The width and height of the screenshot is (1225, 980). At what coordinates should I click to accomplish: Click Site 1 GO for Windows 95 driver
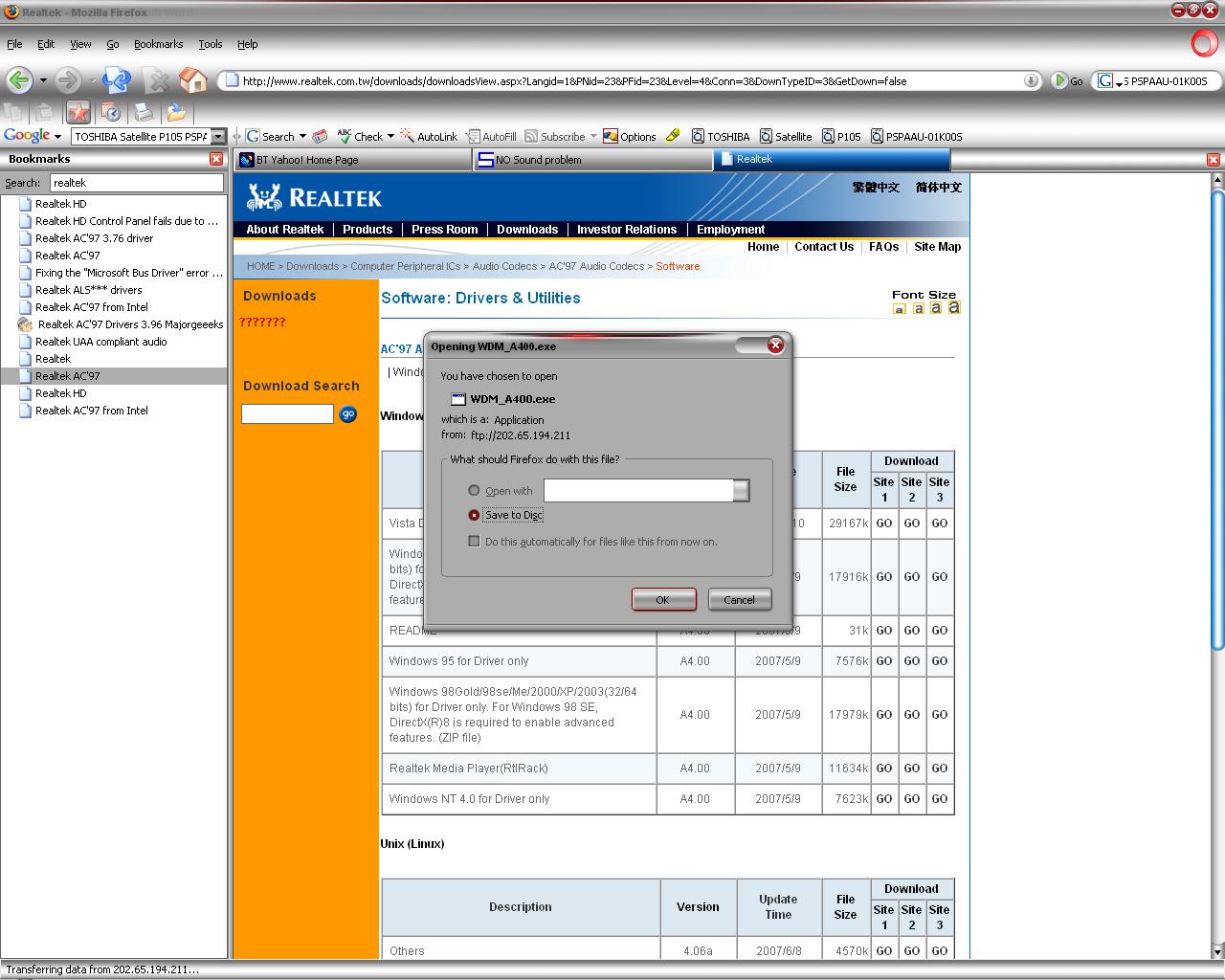click(884, 661)
